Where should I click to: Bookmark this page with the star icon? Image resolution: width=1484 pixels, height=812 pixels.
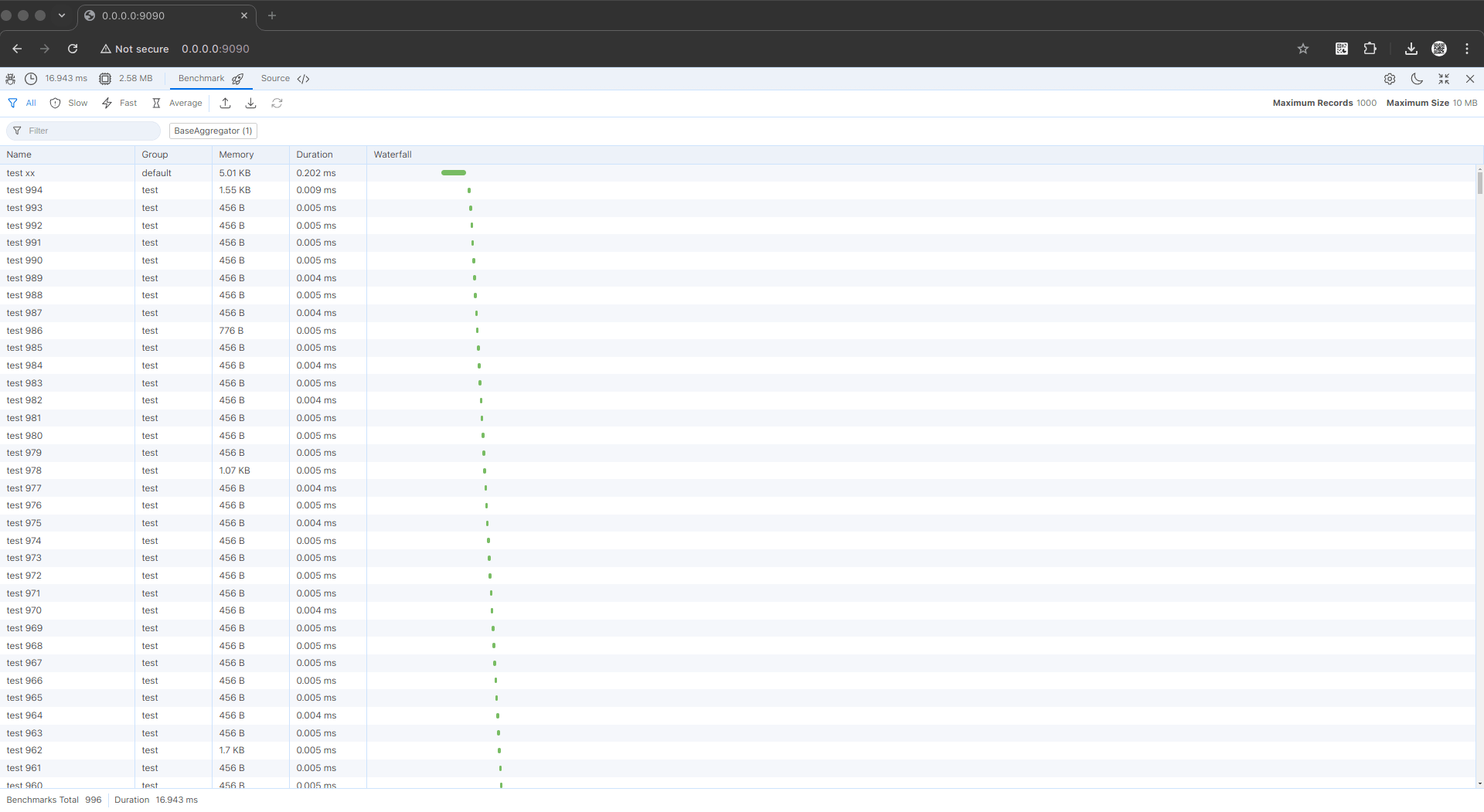click(1303, 49)
